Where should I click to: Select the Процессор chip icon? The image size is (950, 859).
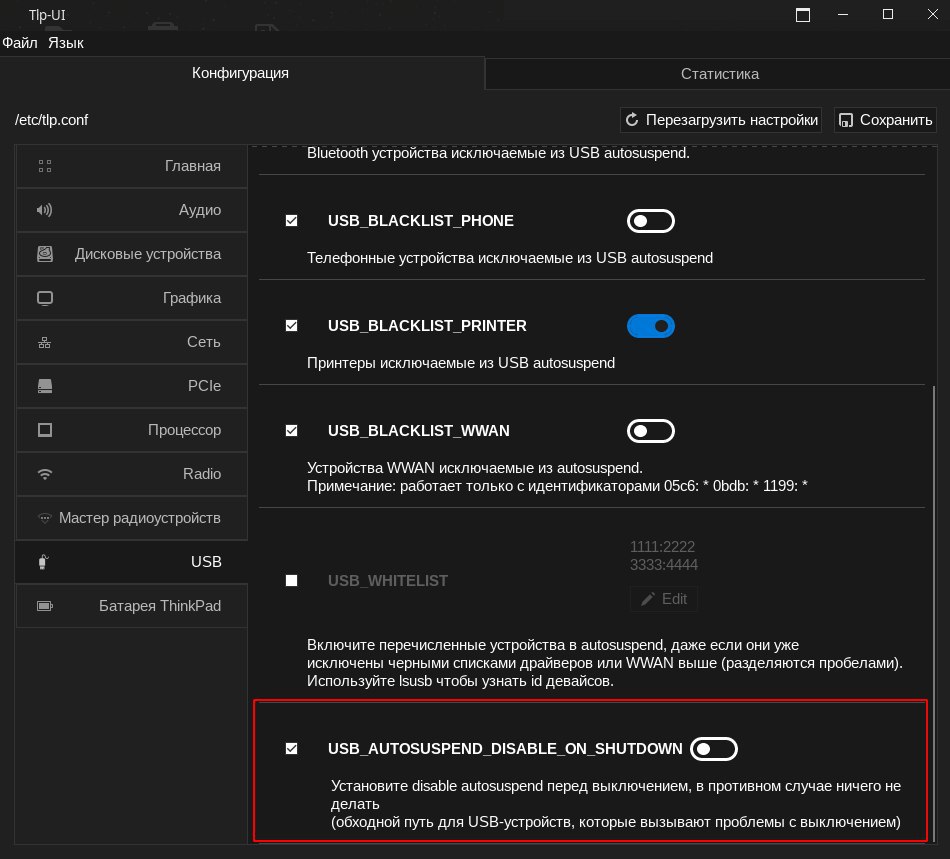(x=45, y=430)
